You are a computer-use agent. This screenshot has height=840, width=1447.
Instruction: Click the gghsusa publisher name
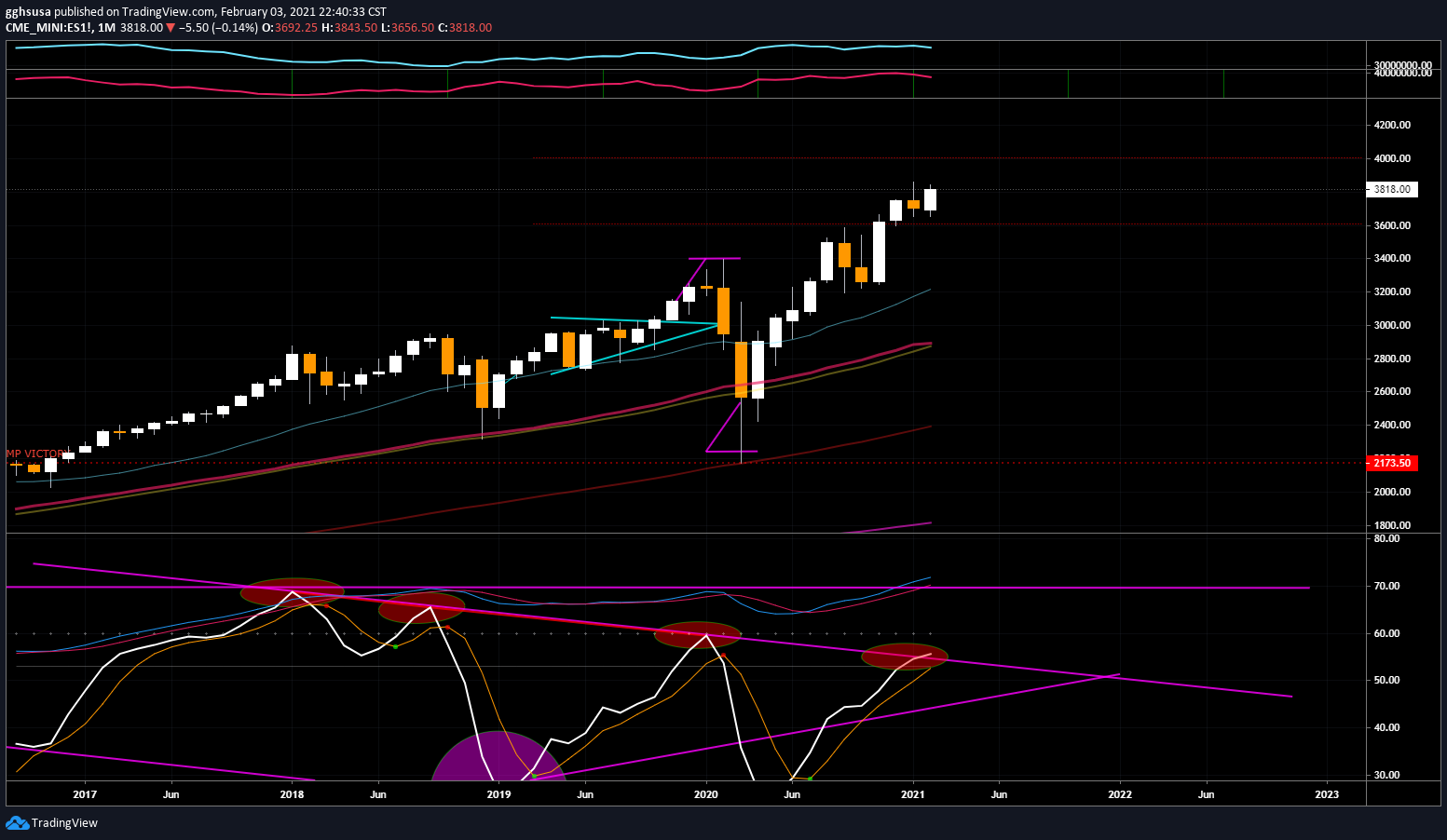click(x=28, y=12)
